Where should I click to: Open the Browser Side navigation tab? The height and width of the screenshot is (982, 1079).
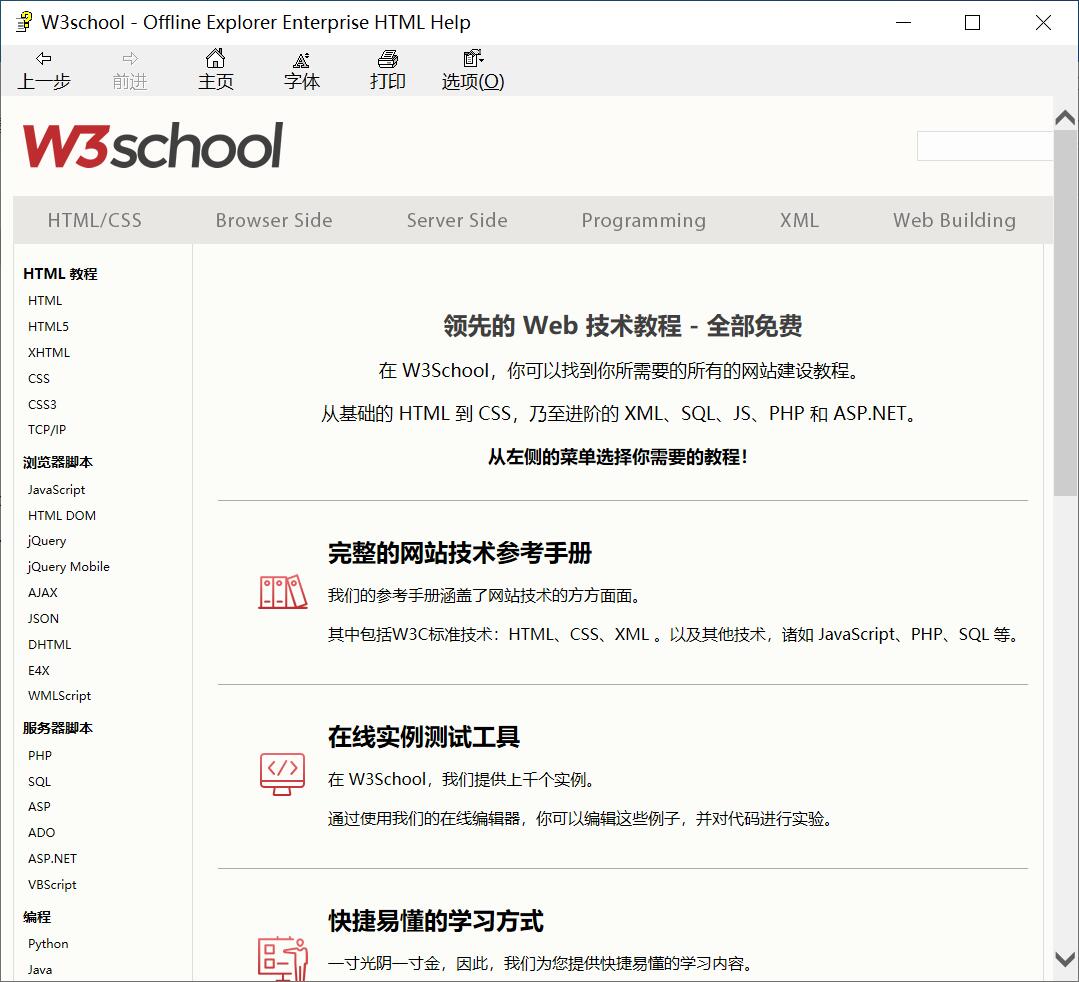tap(274, 220)
